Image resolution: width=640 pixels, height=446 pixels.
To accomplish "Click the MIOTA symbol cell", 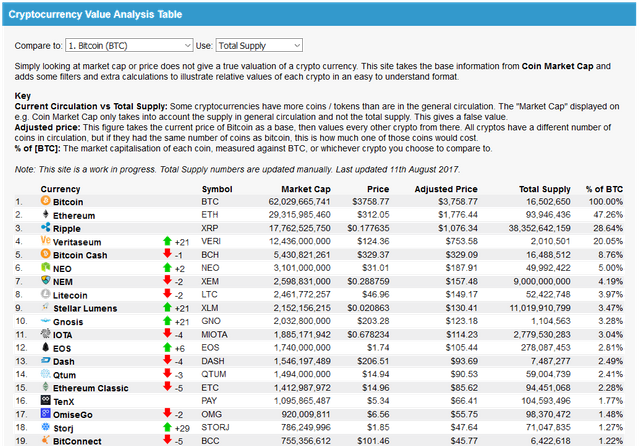I will [x=214, y=335].
